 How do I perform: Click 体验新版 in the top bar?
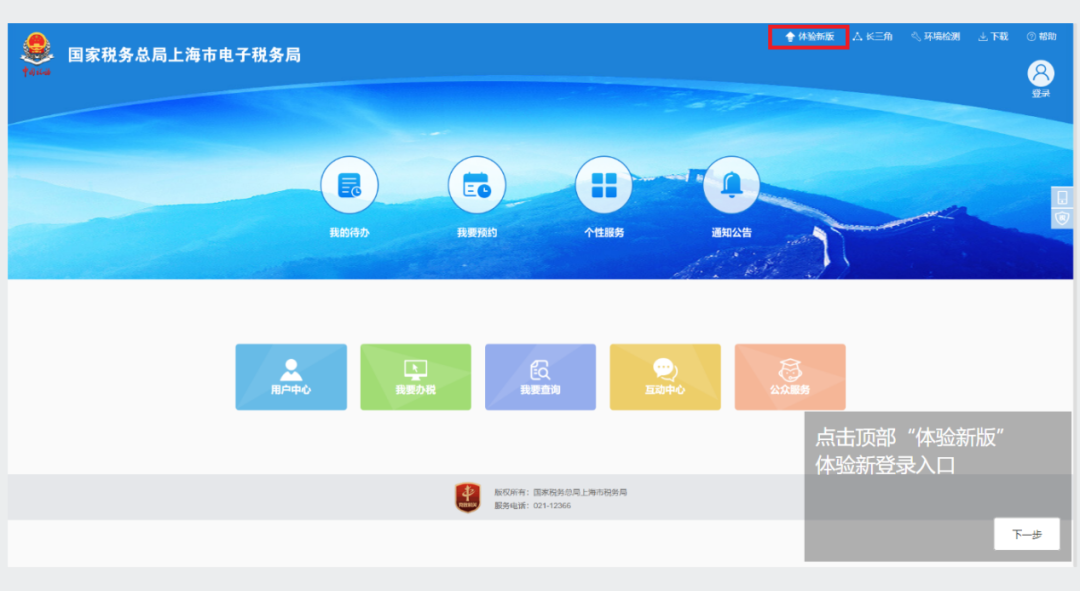[809, 37]
